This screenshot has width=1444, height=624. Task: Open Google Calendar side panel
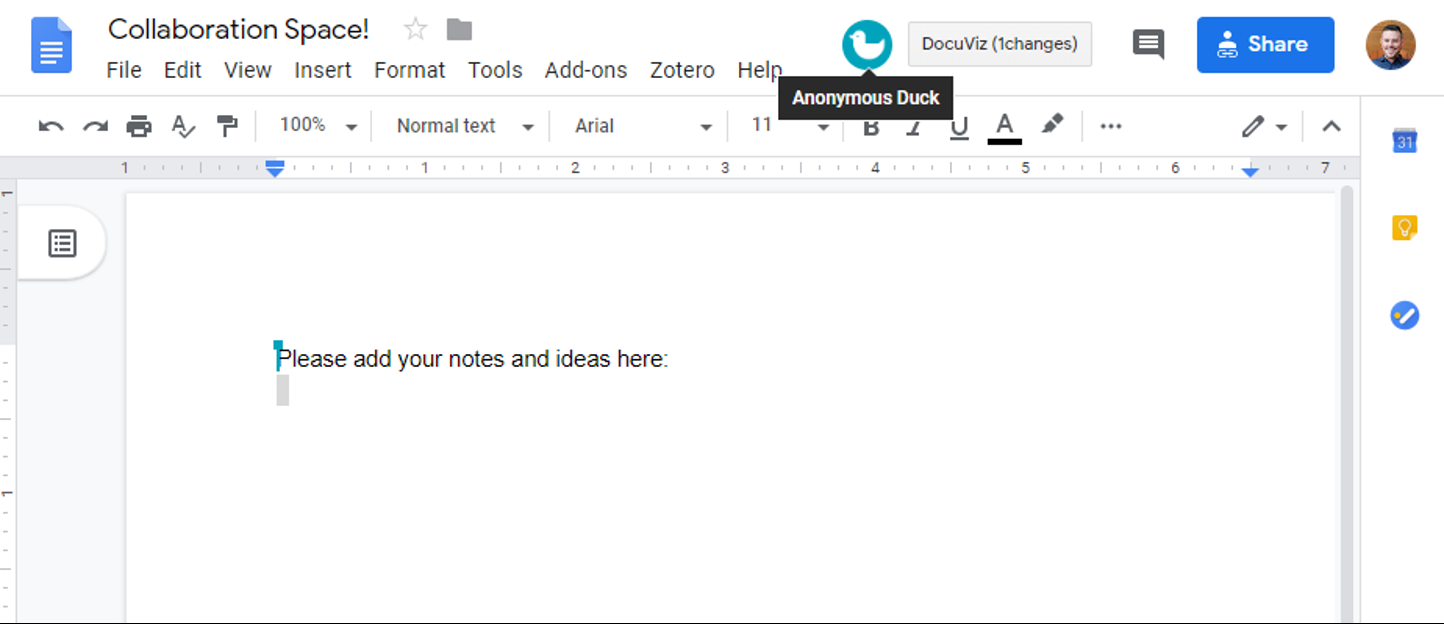point(1405,141)
